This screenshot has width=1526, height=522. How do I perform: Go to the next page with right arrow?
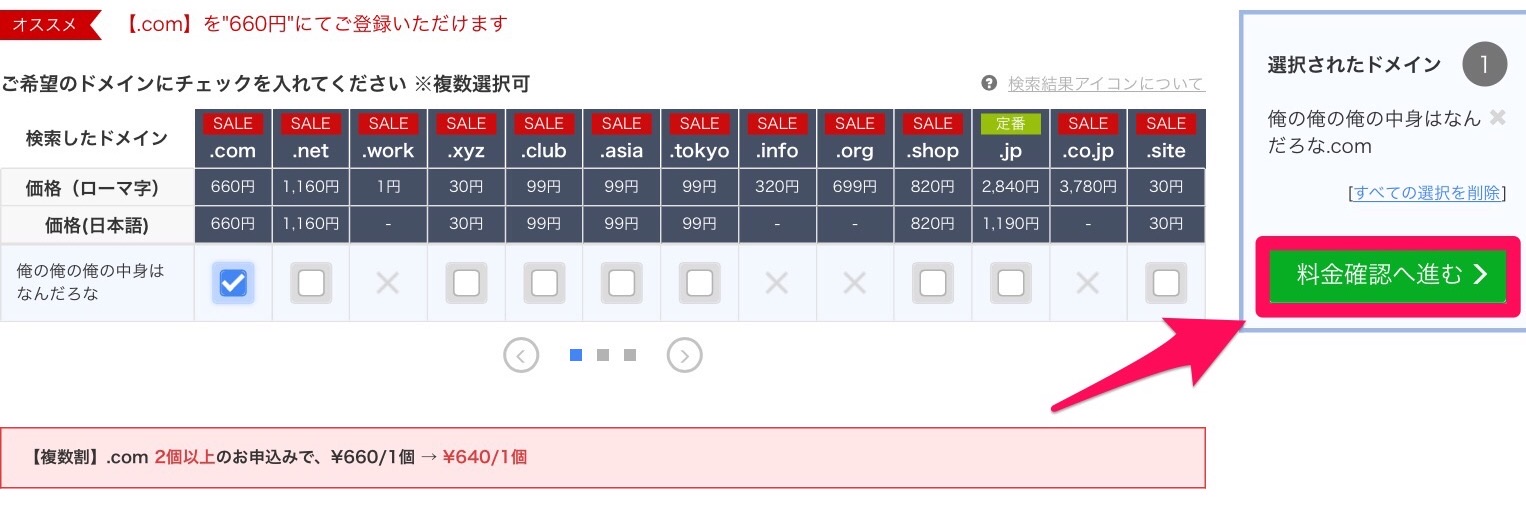point(685,355)
